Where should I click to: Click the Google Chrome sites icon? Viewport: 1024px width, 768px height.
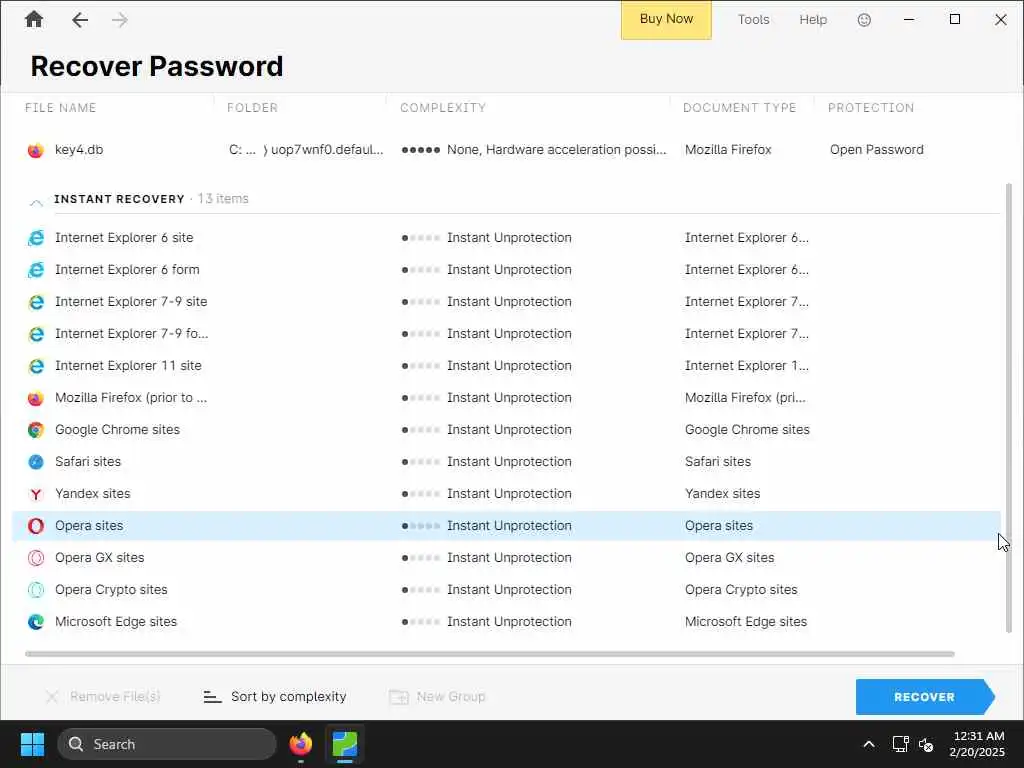coord(36,430)
